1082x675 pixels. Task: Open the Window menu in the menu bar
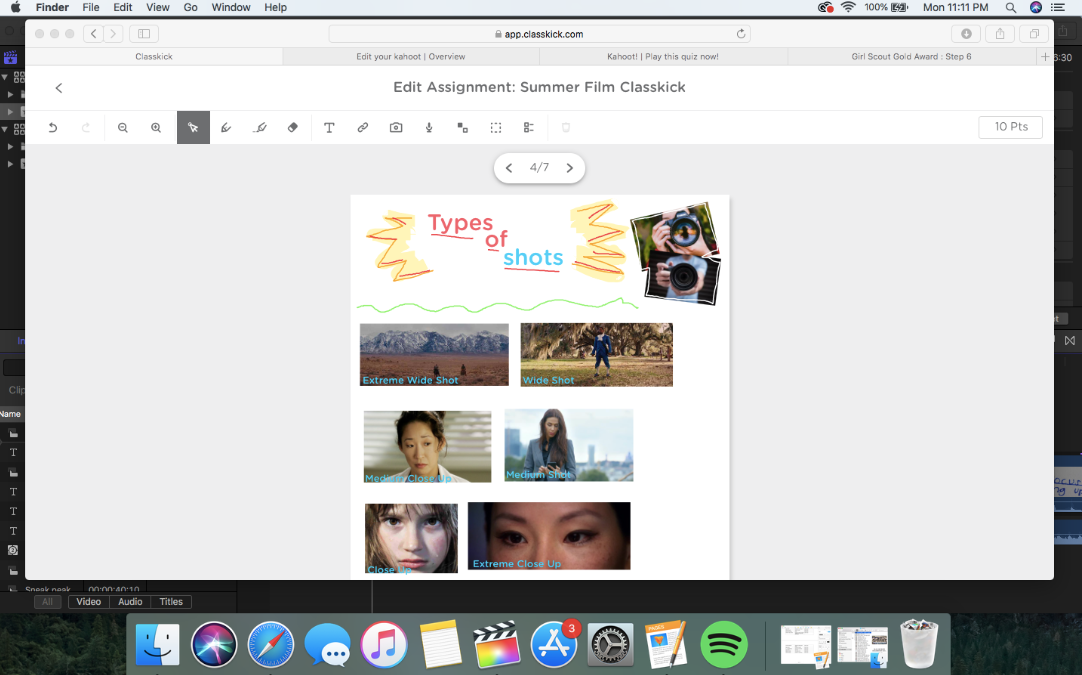point(231,7)
